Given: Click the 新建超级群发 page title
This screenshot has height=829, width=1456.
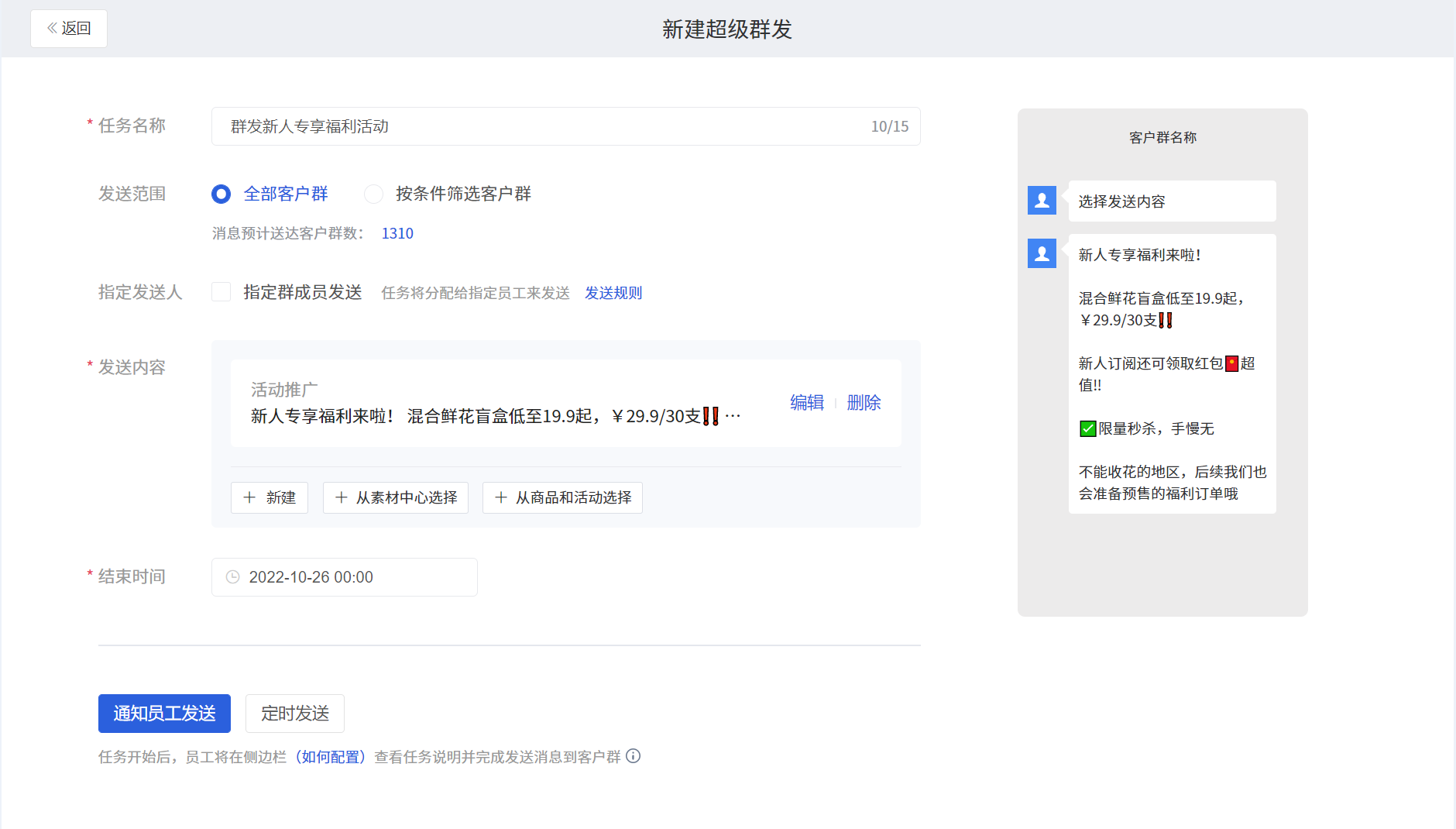Looking at the screenshot, I should [x=727, y=29].
